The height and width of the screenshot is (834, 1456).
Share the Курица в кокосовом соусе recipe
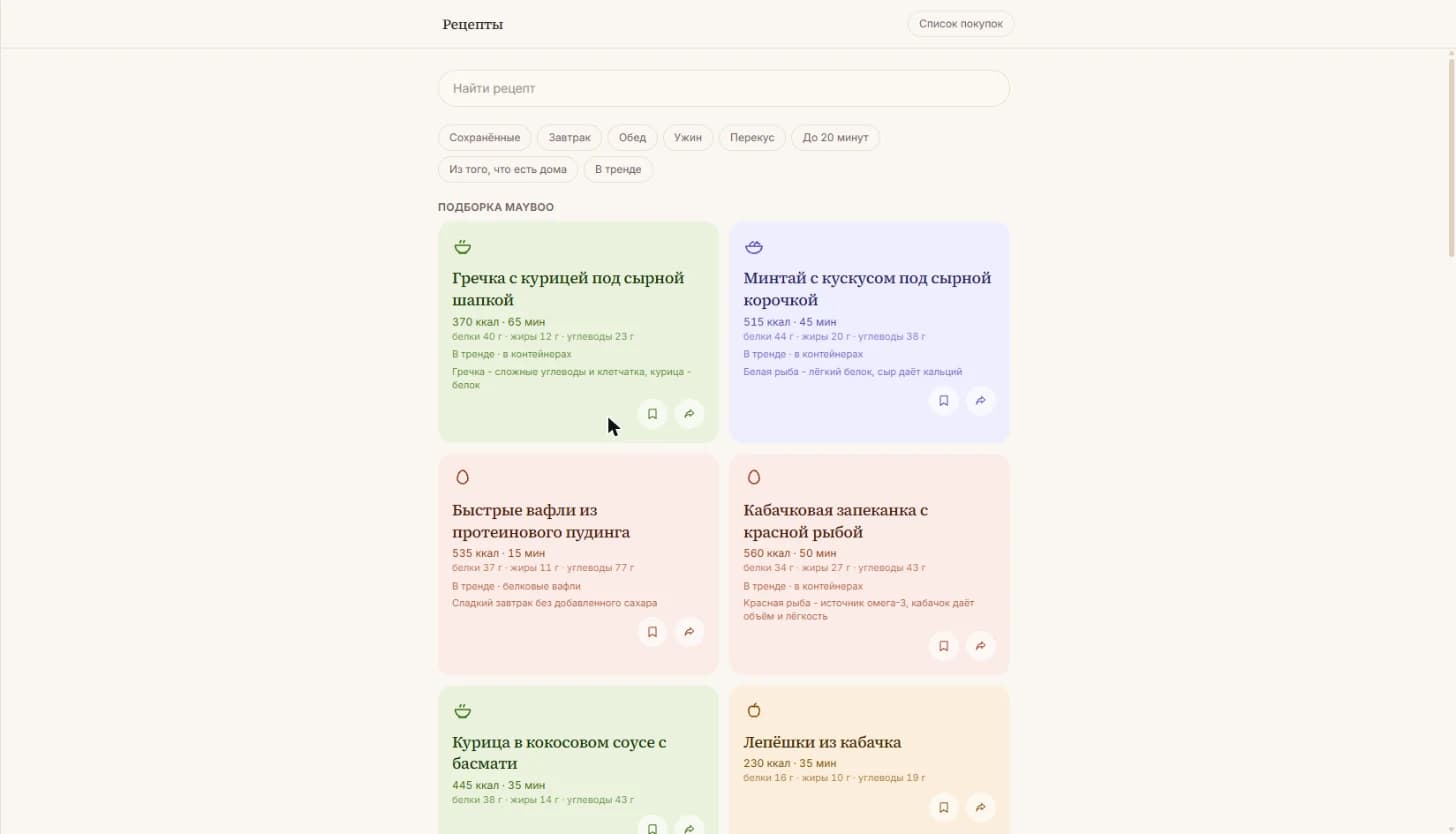689,825
